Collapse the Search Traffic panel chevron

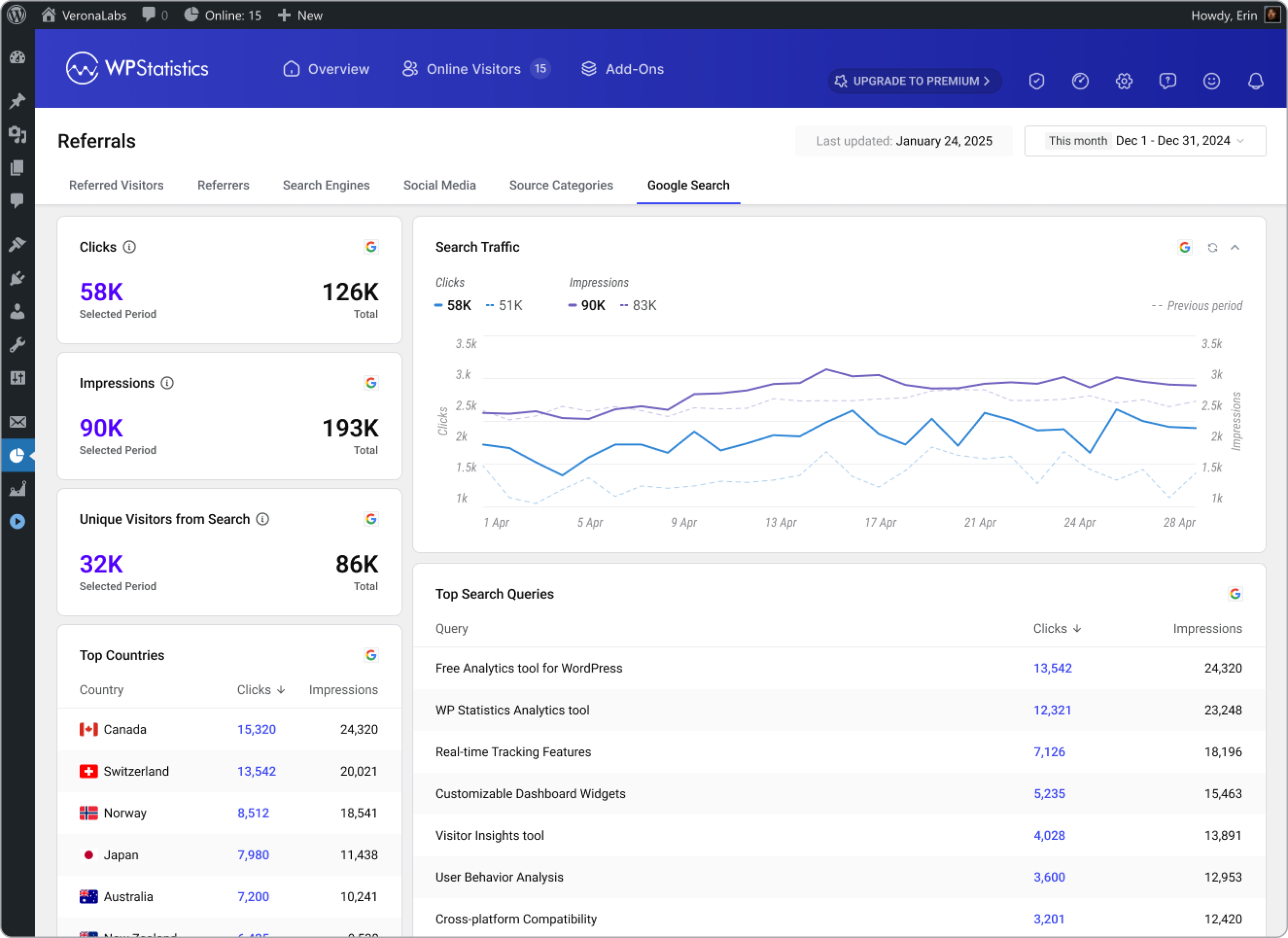1234,248
